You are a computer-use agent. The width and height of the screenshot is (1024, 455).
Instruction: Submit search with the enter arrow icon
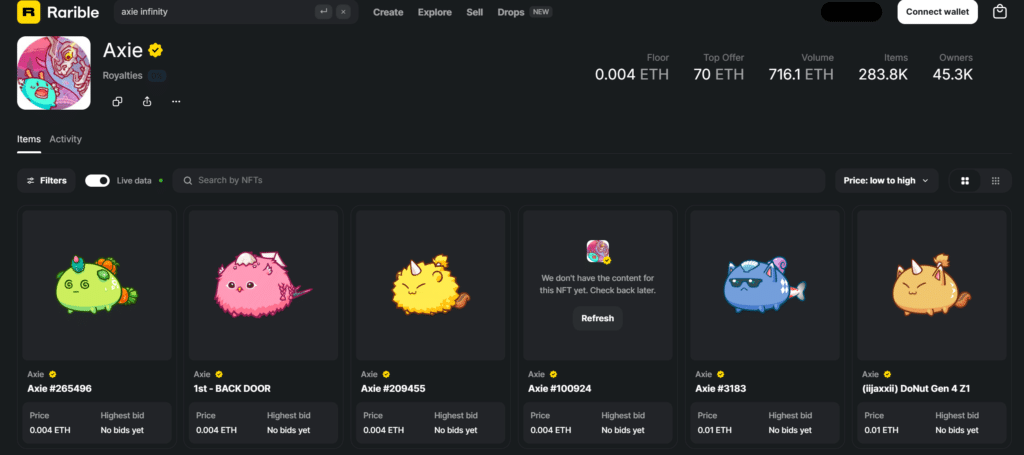(x=323, y=12)
